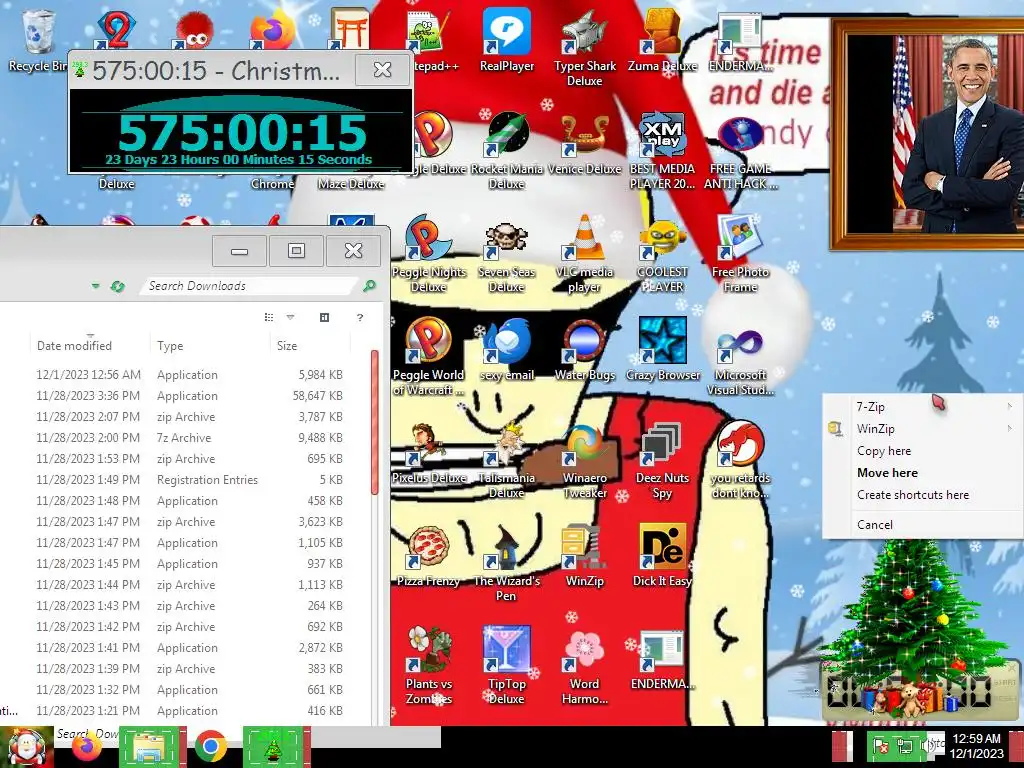Open Rocket Mania Deluxe shortcut
The image size is (1024, 768).
click(x=507, y=150)
